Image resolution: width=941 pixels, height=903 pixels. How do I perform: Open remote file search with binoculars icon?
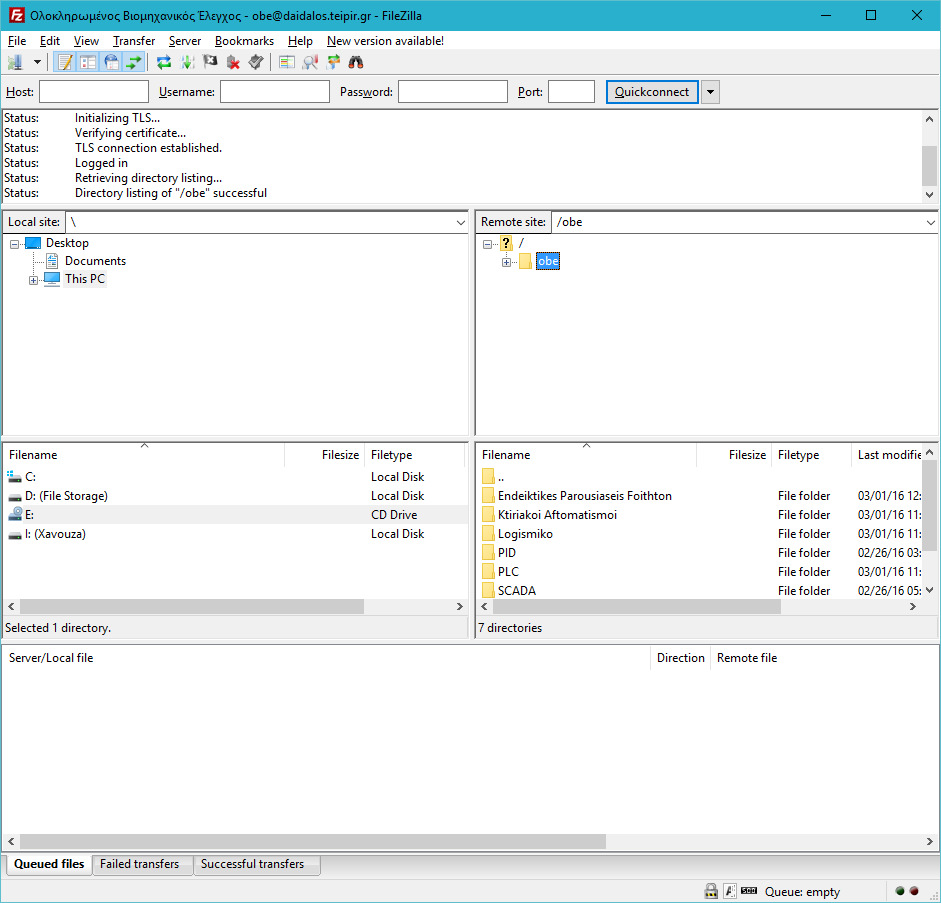(x=356, y=62)
